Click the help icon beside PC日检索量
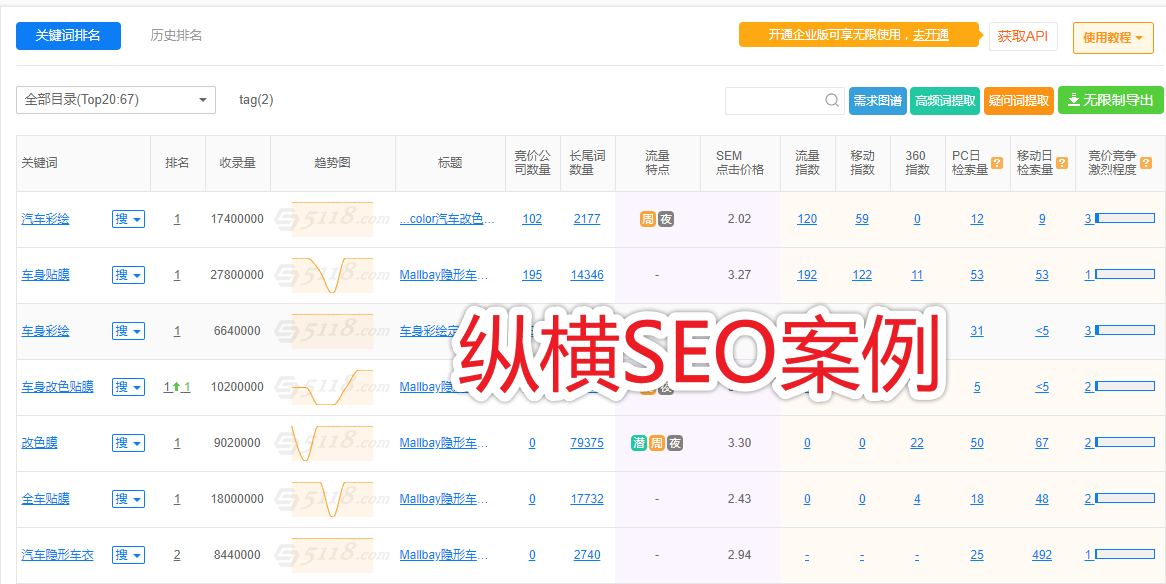1166x584 pixels. [x=997, y=163]
